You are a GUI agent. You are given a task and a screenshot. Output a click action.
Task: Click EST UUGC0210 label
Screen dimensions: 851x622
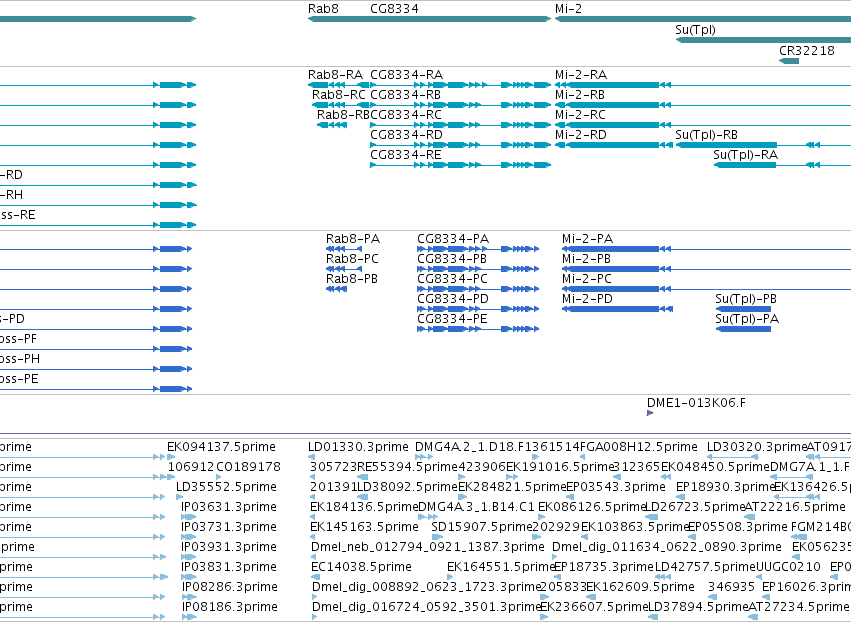(788, 567)
